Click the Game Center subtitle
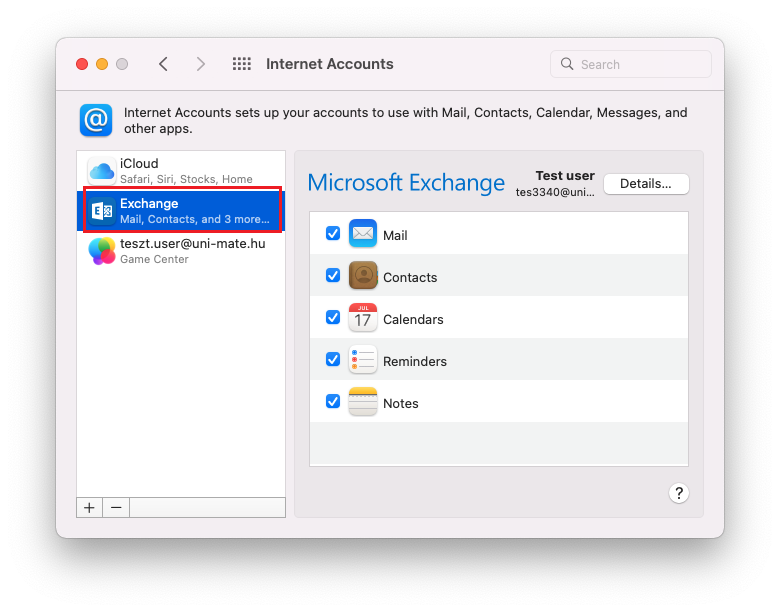780x612 pixels. point(154,259)
